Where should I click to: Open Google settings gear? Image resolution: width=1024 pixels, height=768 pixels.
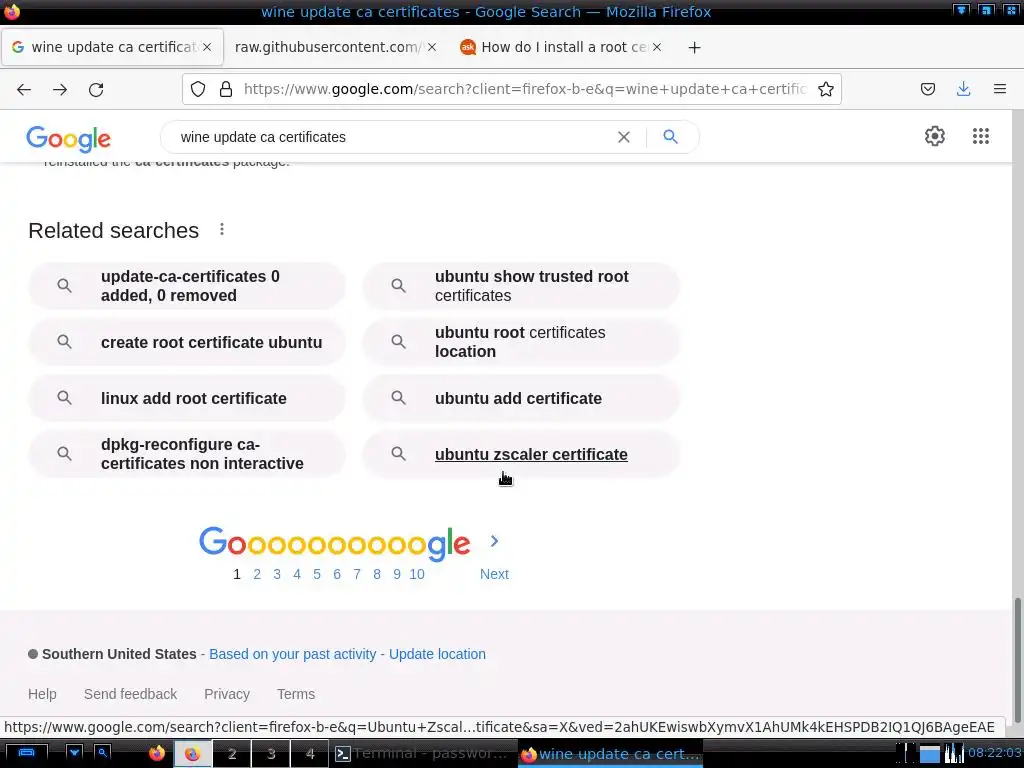click(935, 136)
